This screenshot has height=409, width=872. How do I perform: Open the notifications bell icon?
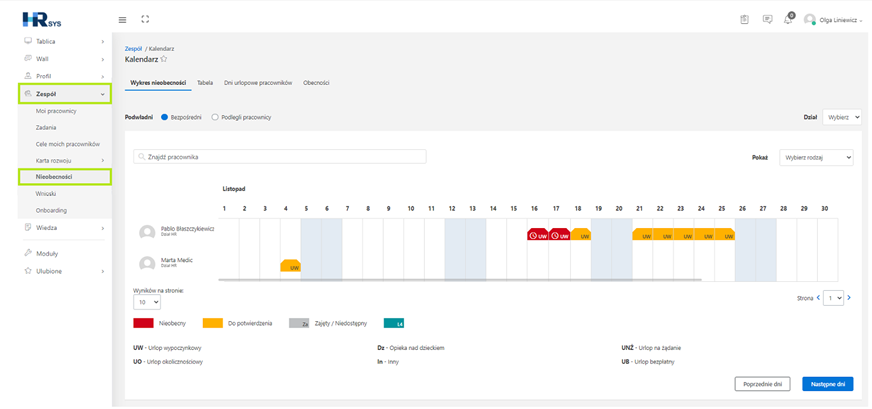pyautogui.click(x=788, y=19)
